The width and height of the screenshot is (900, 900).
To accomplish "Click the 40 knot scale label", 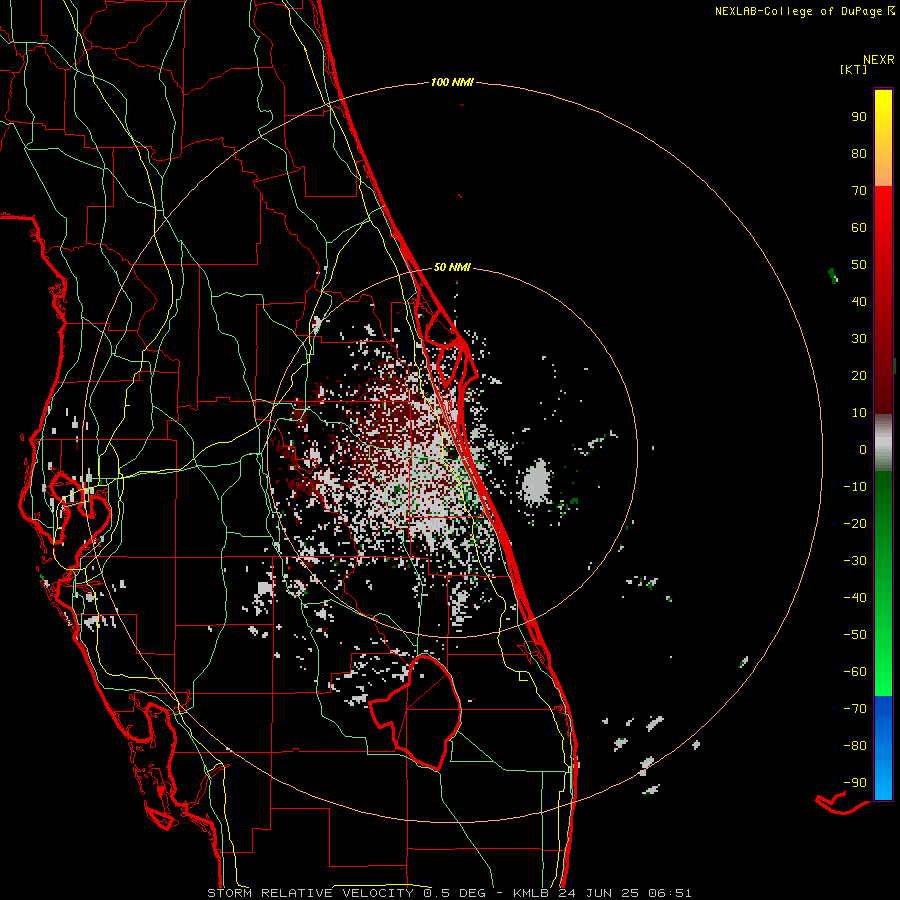I will point(859,301).
